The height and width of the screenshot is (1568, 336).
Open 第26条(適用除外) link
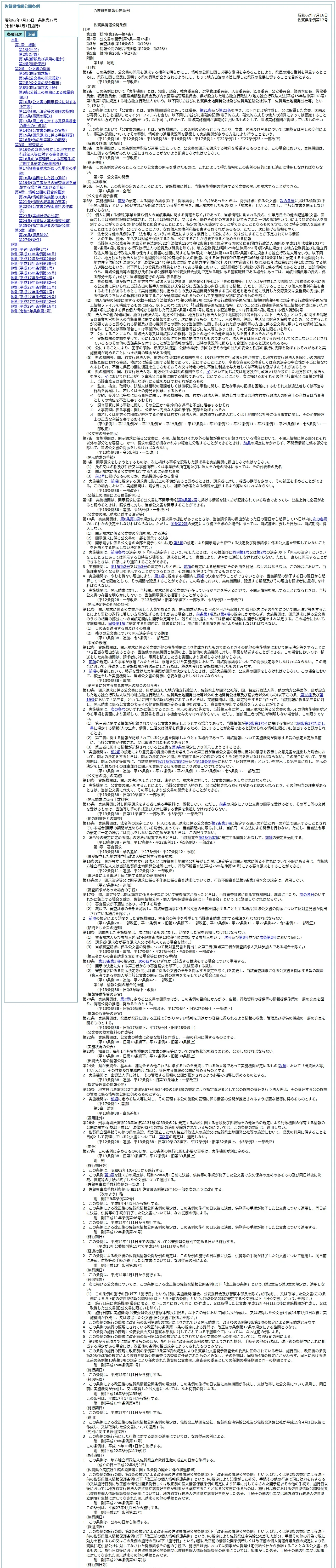pyautogui.click(x=33, y=234)
